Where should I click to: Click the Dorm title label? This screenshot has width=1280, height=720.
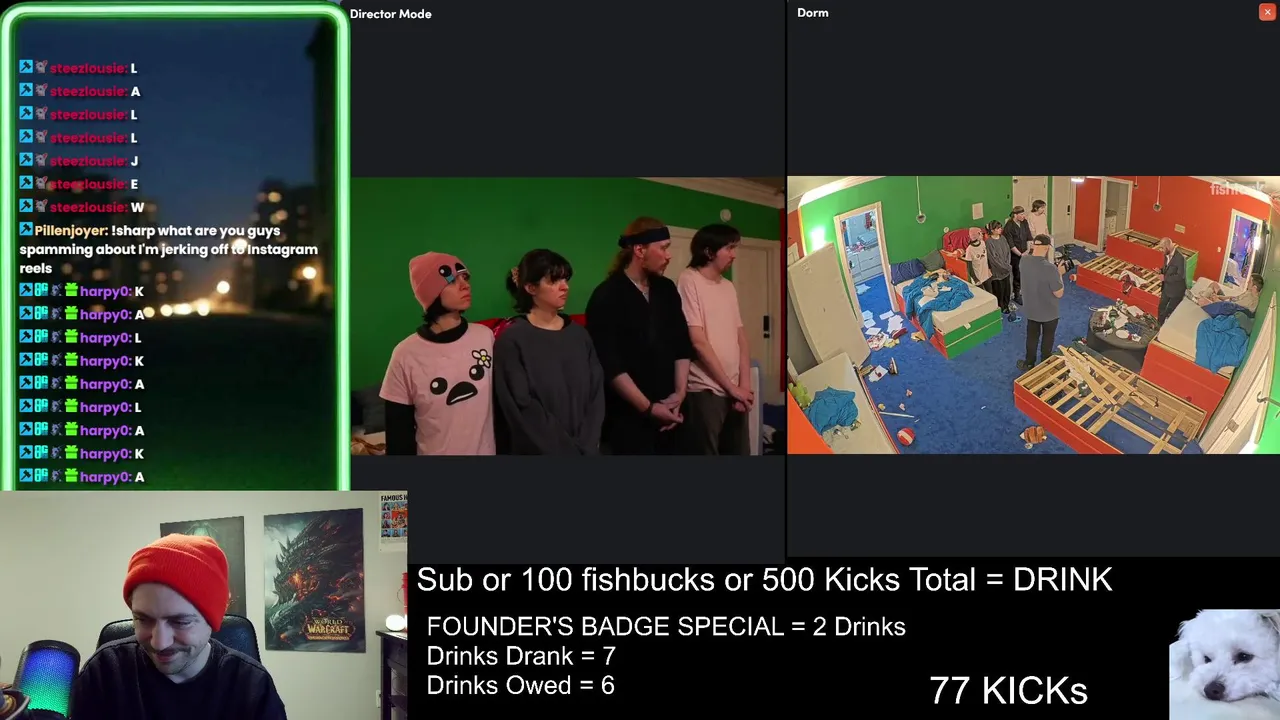[813, 13]
